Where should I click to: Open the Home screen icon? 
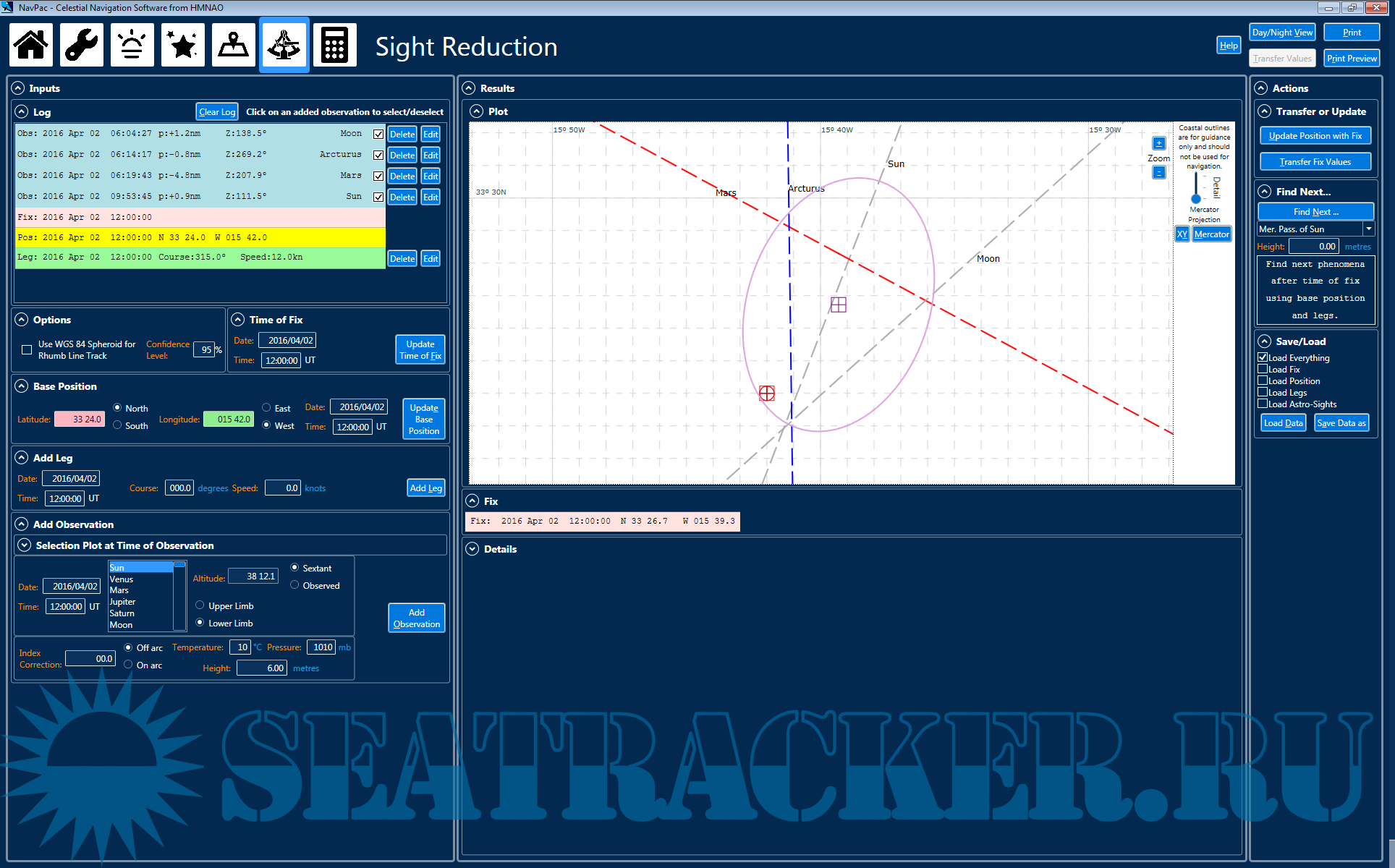coord(31,46)
